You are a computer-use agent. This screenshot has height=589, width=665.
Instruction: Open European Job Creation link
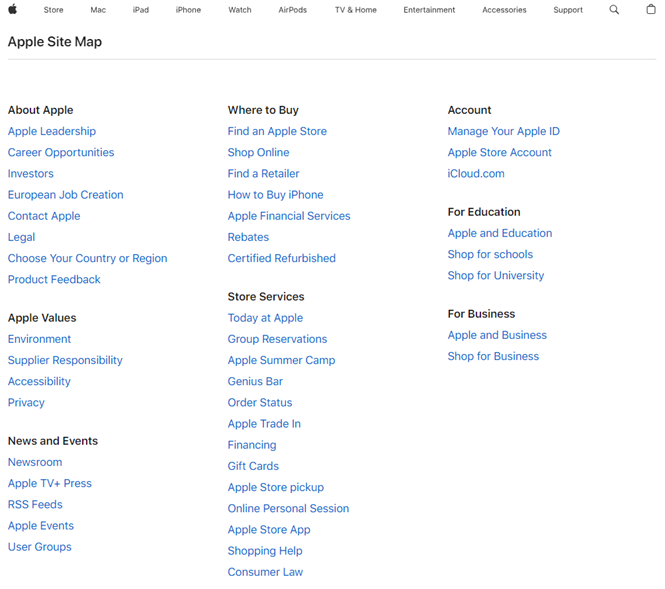pyautogui.click(x=65, y=195)
